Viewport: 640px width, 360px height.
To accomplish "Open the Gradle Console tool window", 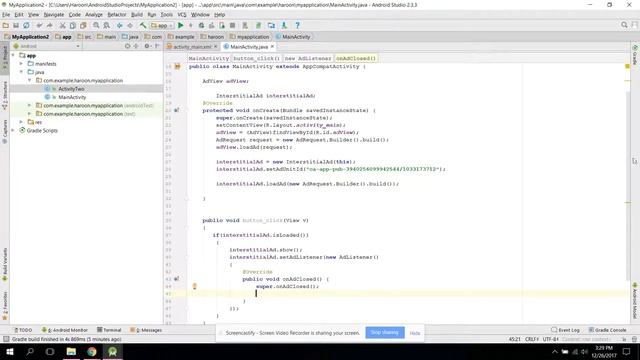I will click(607, 330).
